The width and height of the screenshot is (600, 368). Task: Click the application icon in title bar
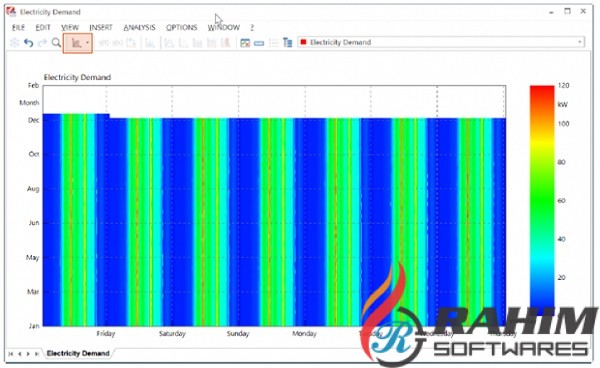click(x=11, y=11)
